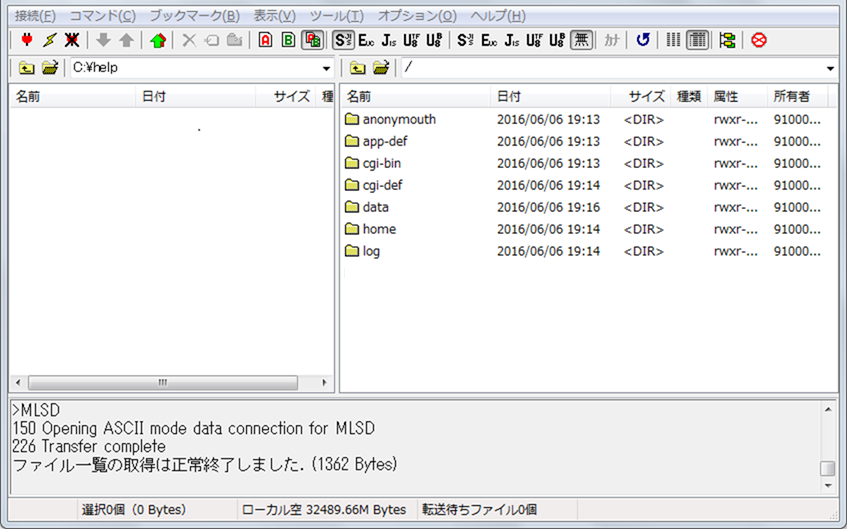Sort remote pane by 所有者 column

[797, 97]
